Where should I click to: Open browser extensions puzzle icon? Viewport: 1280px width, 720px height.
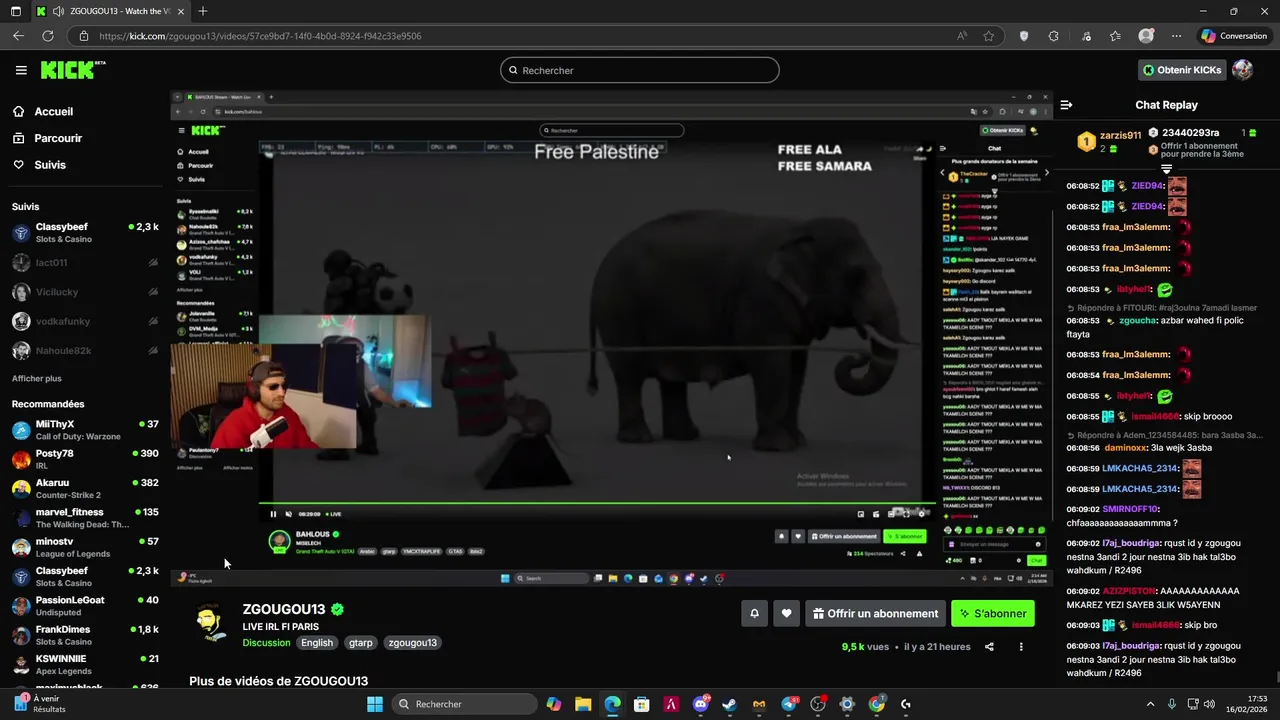tap(1053, 36)
